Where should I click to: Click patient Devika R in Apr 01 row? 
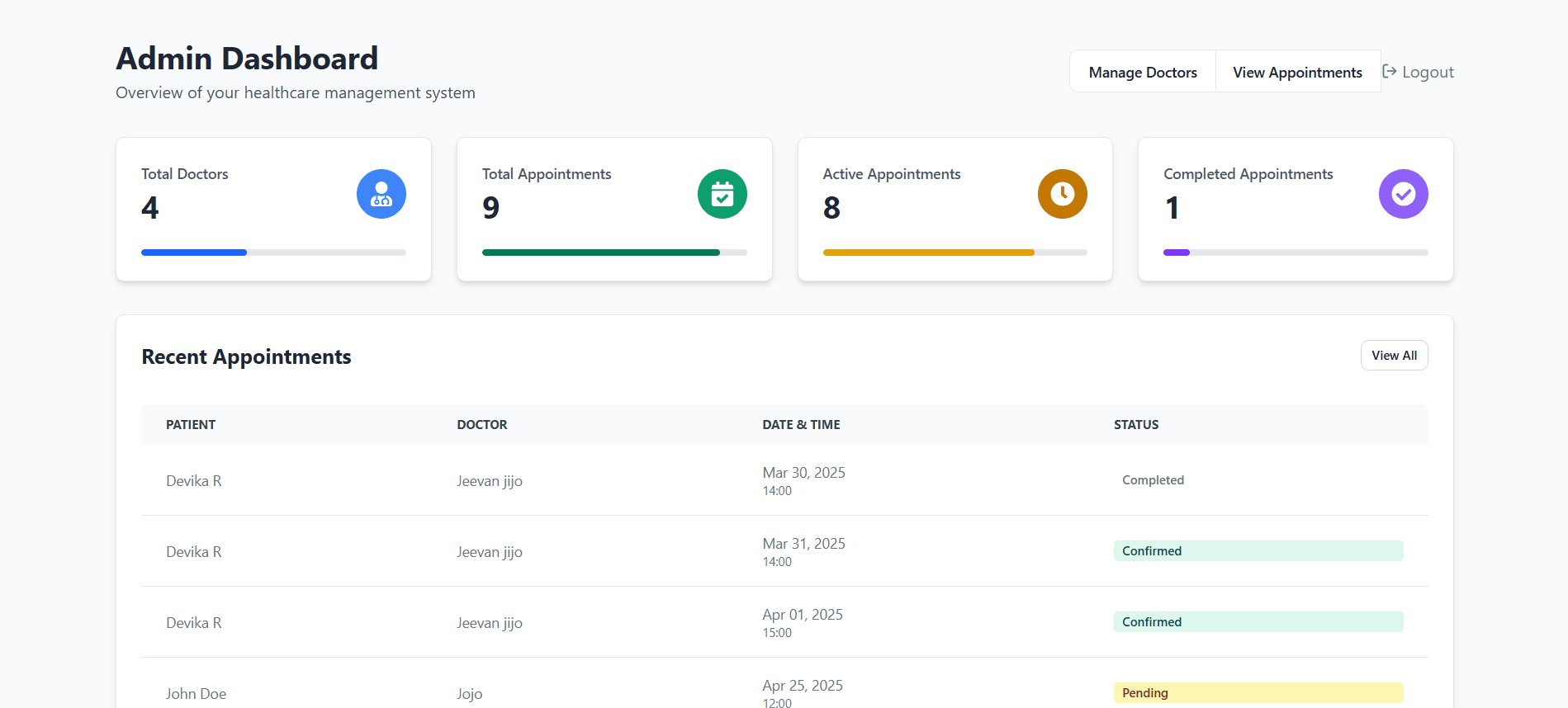pyautogui.click(x=194, y=623)
